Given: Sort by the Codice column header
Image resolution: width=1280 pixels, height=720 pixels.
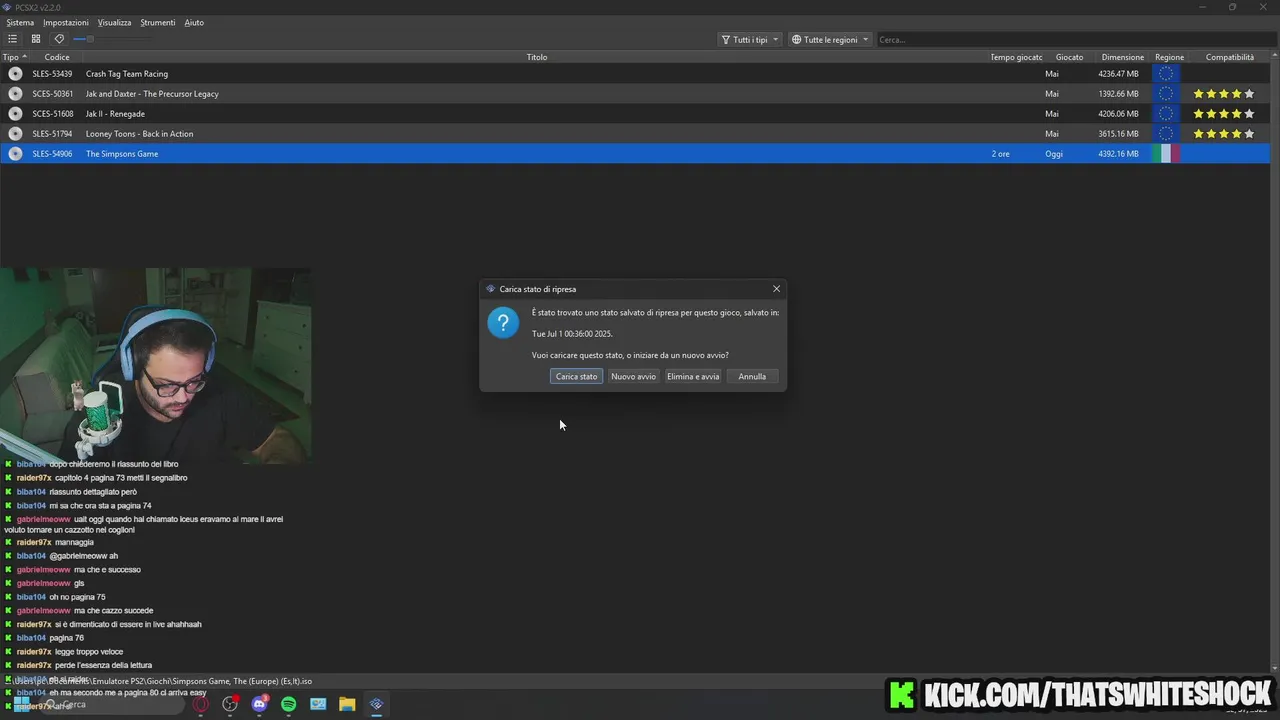Looking at the screenshot, I should click(57, 57).
